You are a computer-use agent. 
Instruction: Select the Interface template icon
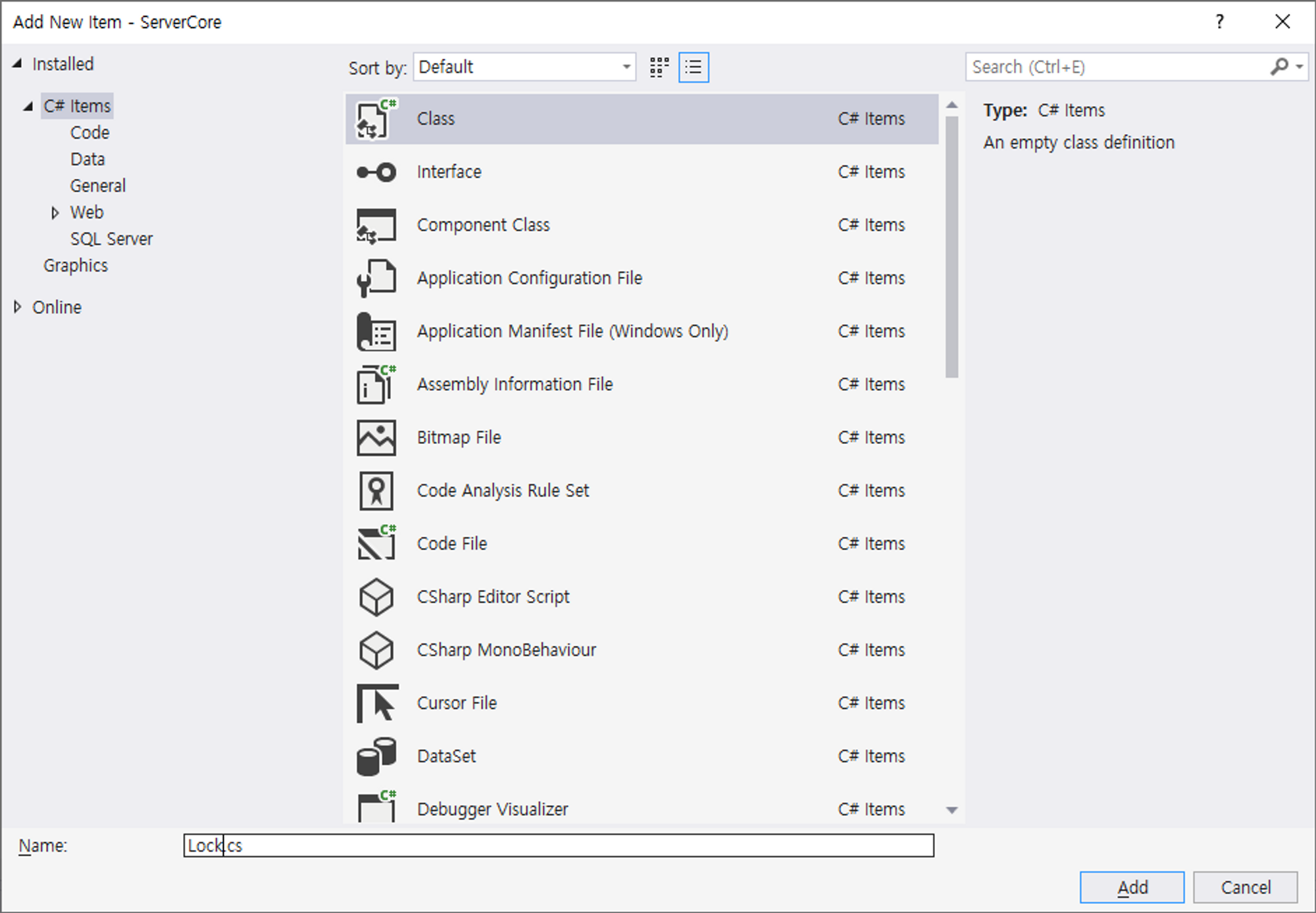pos(376,172)
